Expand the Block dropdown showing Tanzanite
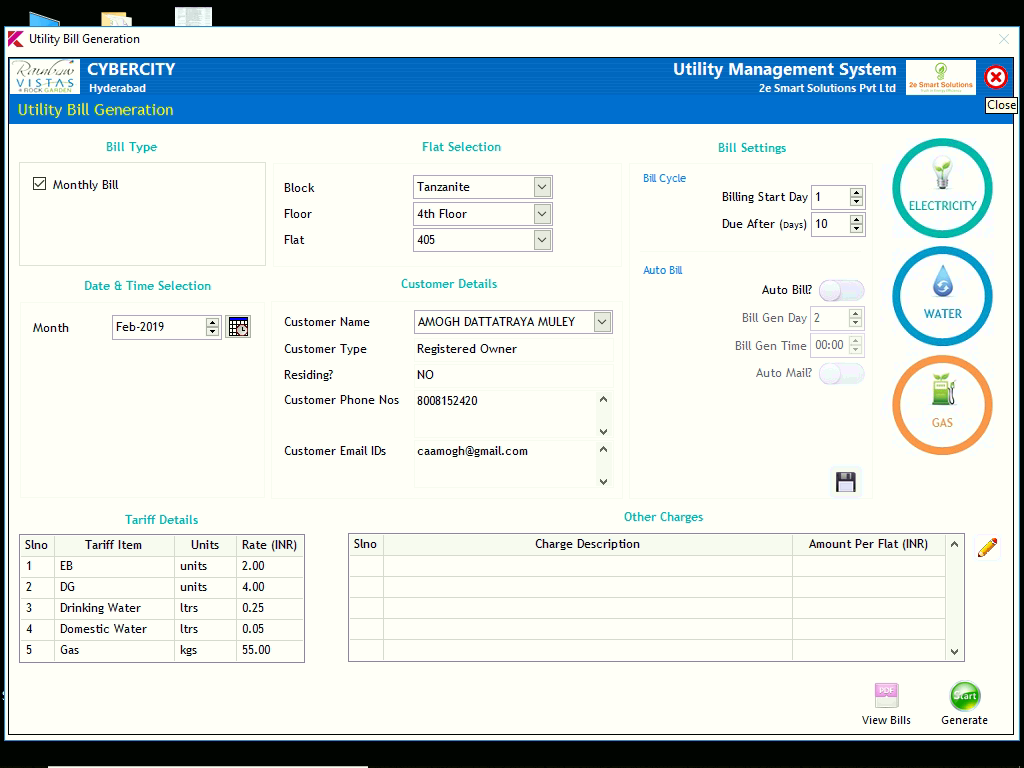Image resolution: width=1024 pixels, height=768 pixels. pos(542,187)
